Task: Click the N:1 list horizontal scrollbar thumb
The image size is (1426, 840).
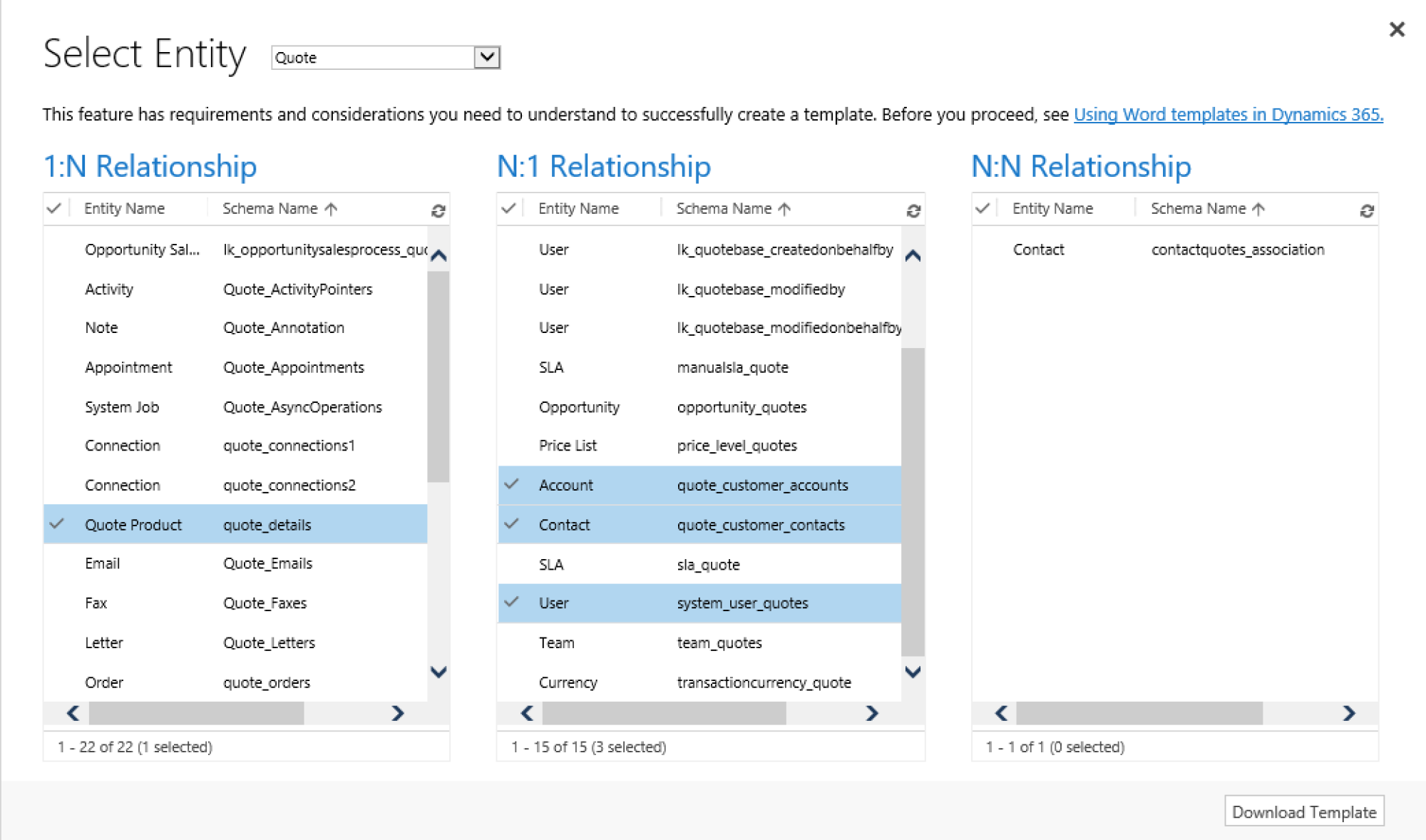Action: (664, 713)
